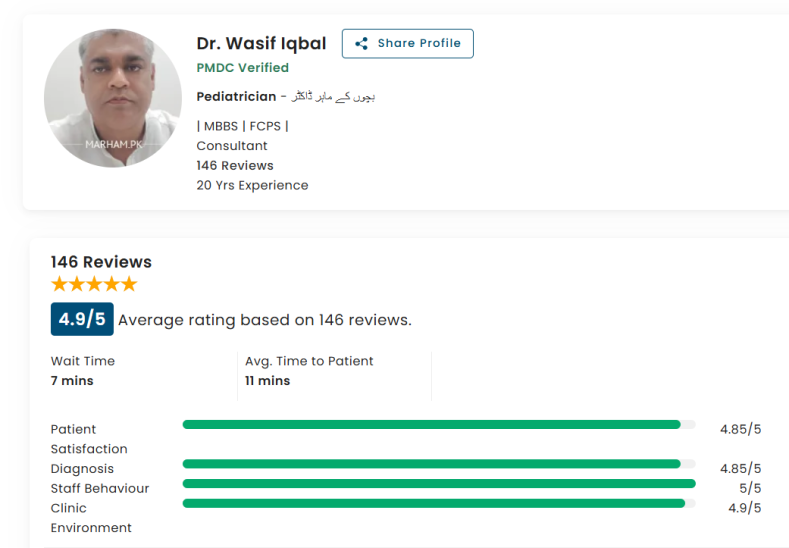This screenshot has height=548, width=789.
Task: Click the Wait Time 7 mins value
Action: pos(72,381)
